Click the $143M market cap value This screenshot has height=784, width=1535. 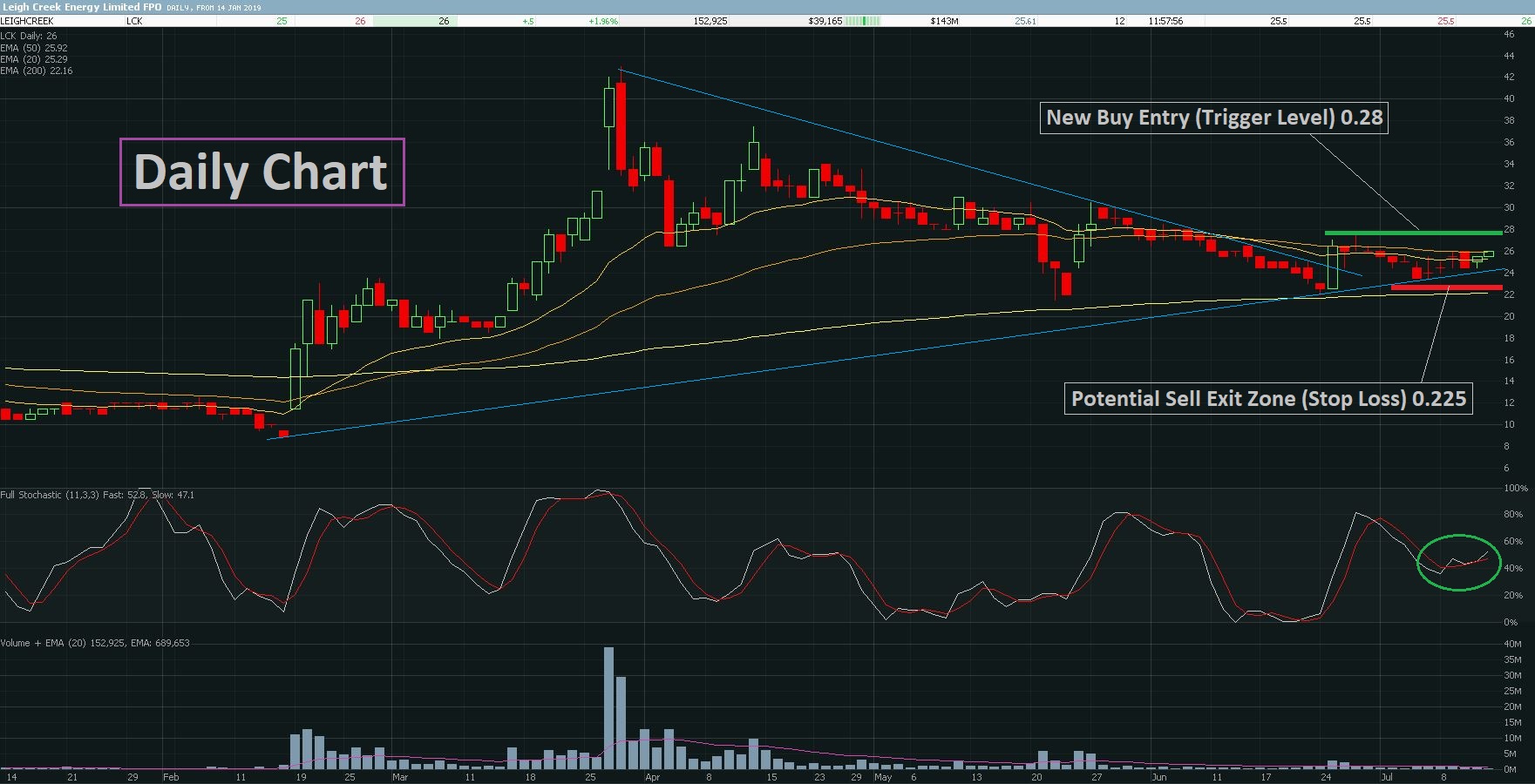[944, 21]
